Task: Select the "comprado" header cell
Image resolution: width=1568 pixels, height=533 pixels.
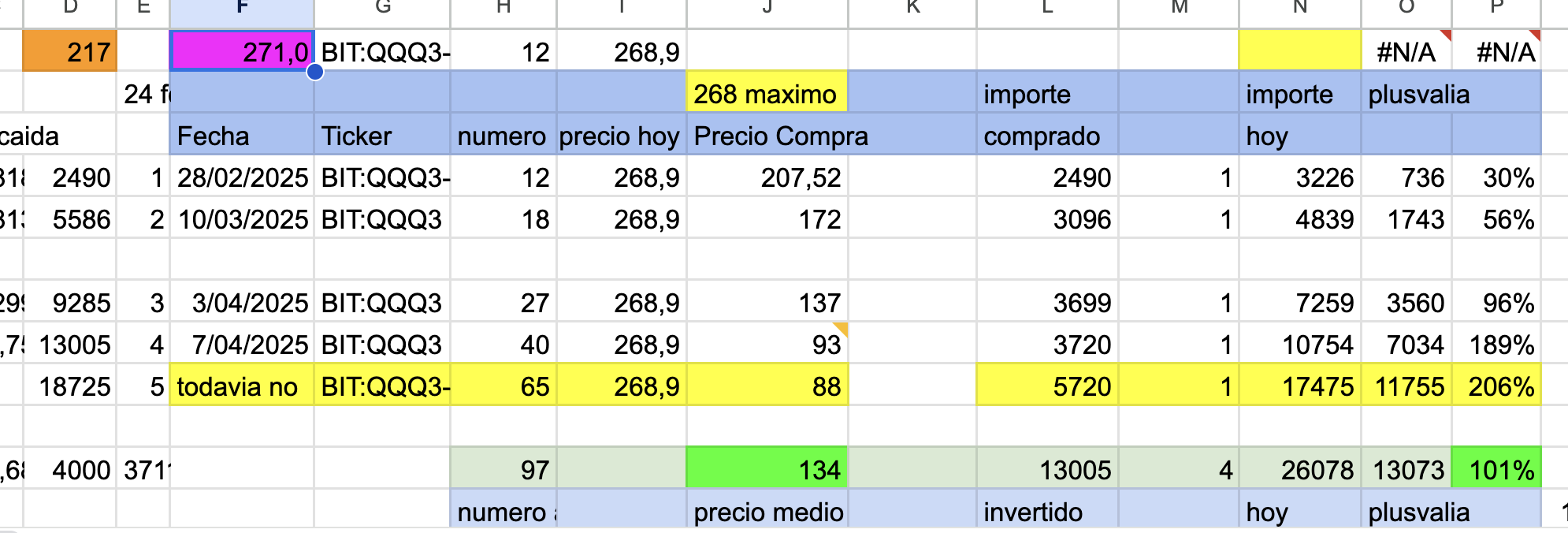Action: pyautogui.click(x=1047, y=136)
